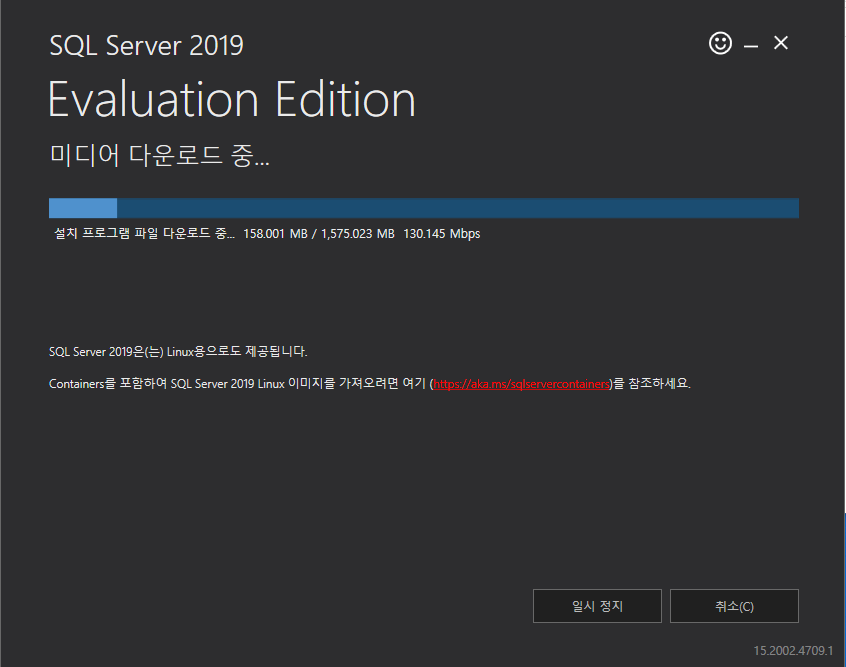The height and width of the screenshot is (667, 846).
Task: Click the Evaluation Edition heading
Action: [x=232, y=99]
